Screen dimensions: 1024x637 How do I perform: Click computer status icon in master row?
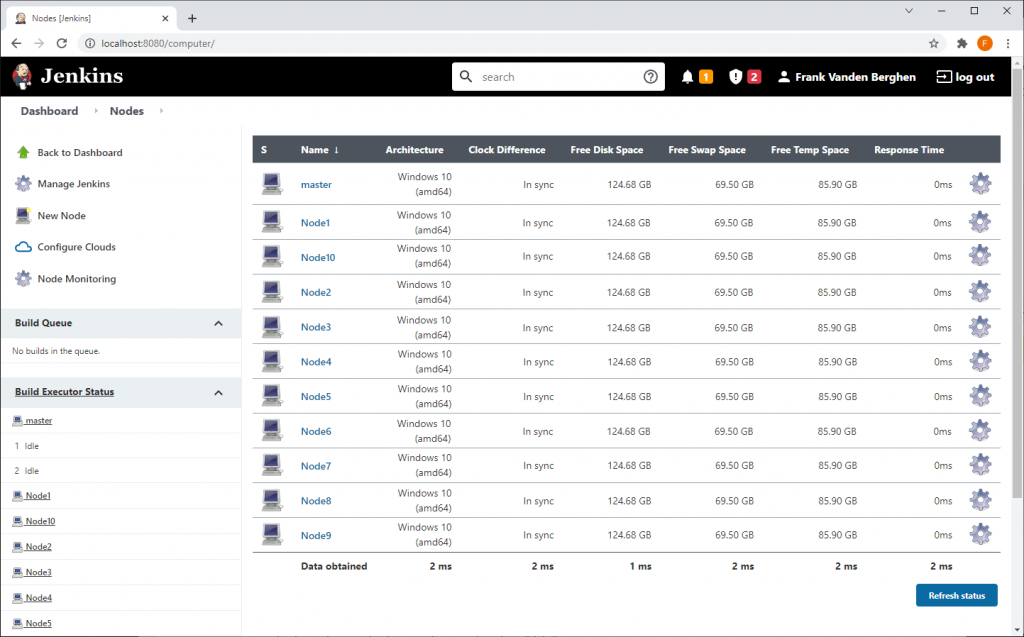272,184
